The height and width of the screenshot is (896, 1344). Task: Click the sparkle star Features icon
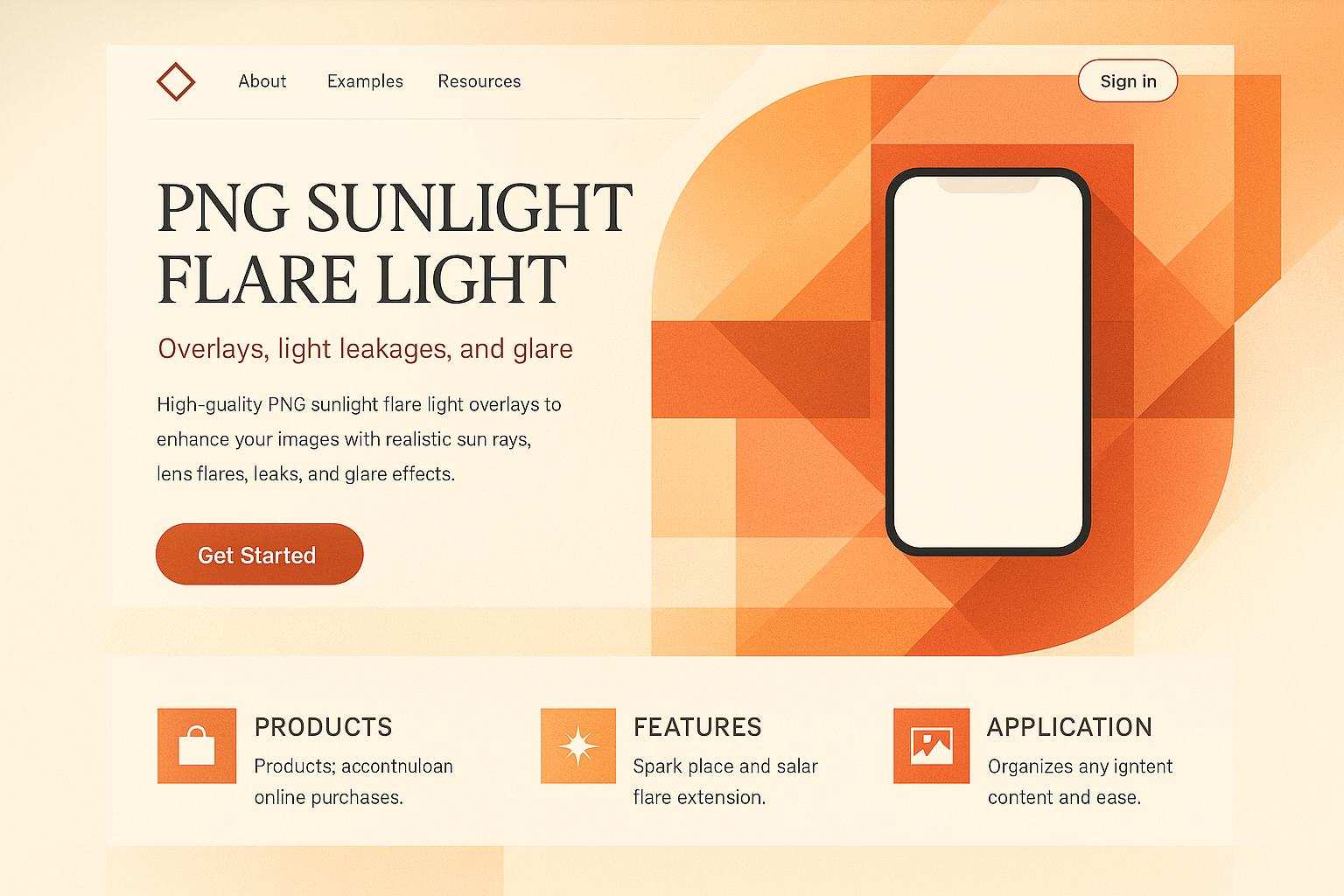pyautogui.click(x=578, y=745)
